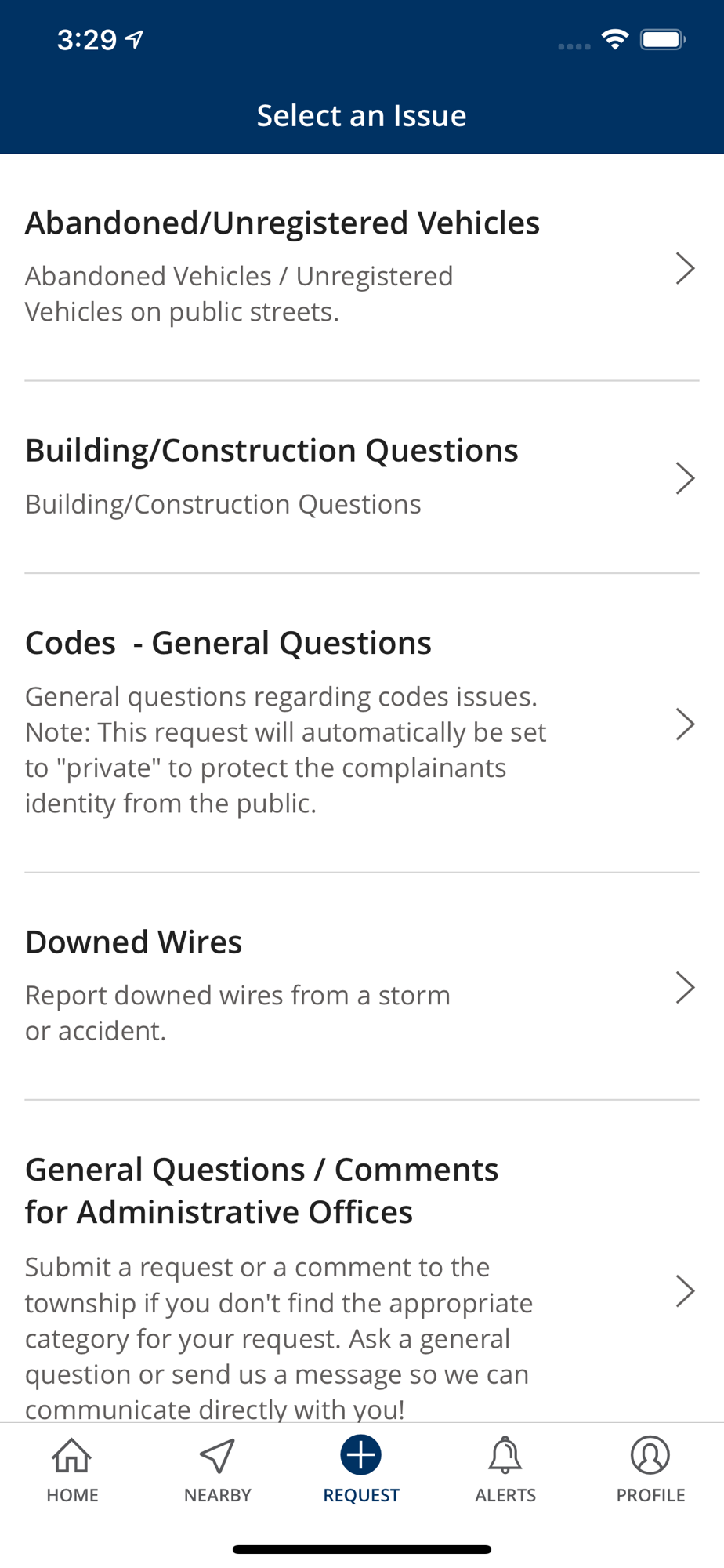Expand Codes - General Questions chevron
The image size is (724, 1568).
tap(686, 724)
